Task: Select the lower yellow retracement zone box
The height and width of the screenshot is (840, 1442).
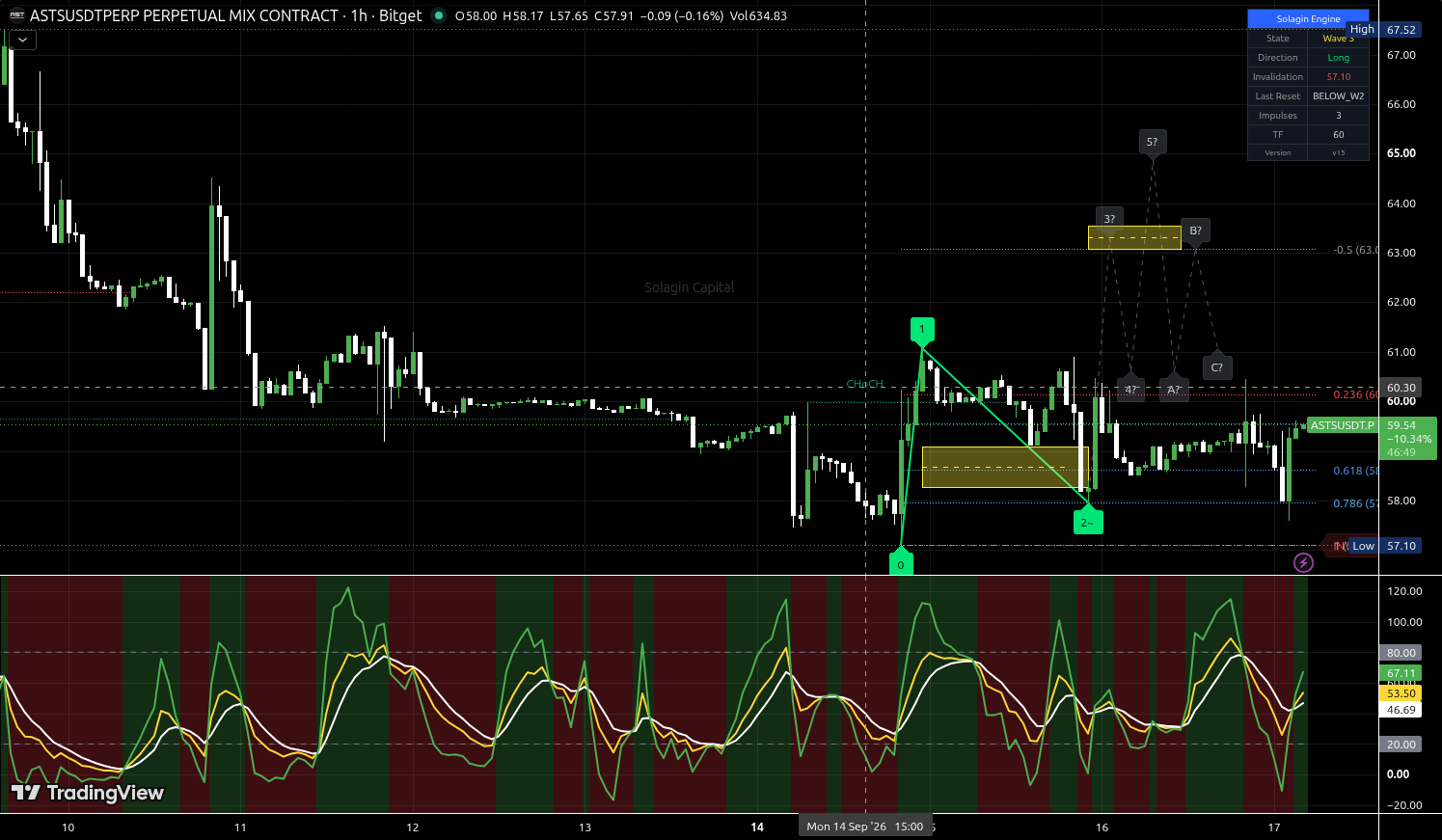Action: (1005, 467)
